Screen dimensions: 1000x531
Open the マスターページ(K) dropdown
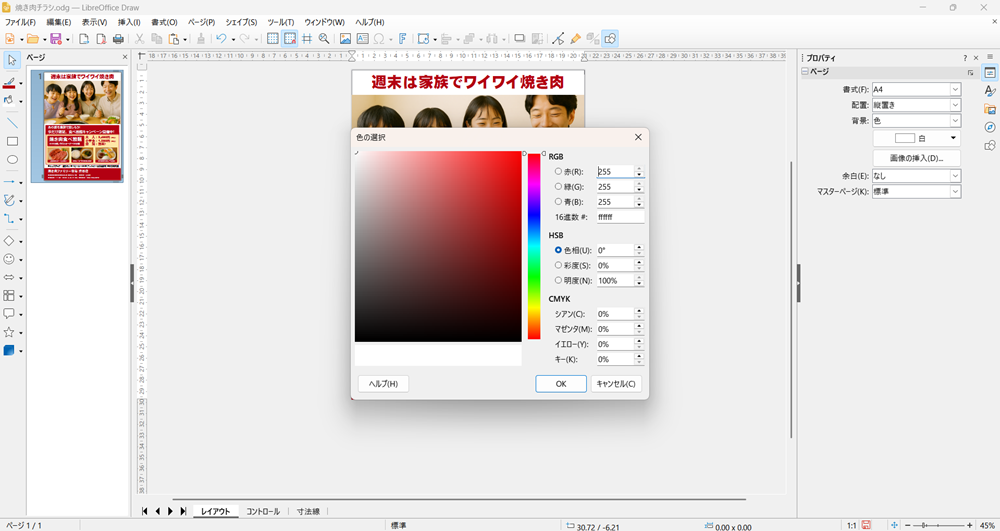click(x=916, y=191)
